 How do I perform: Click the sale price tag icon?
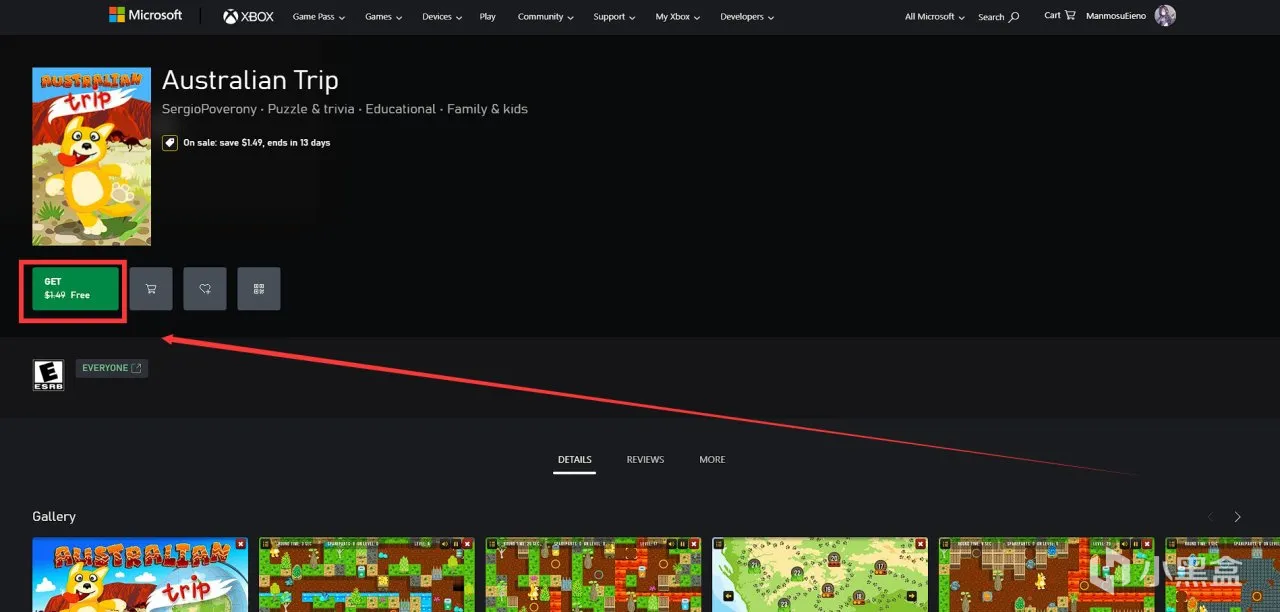coord(170,143)
